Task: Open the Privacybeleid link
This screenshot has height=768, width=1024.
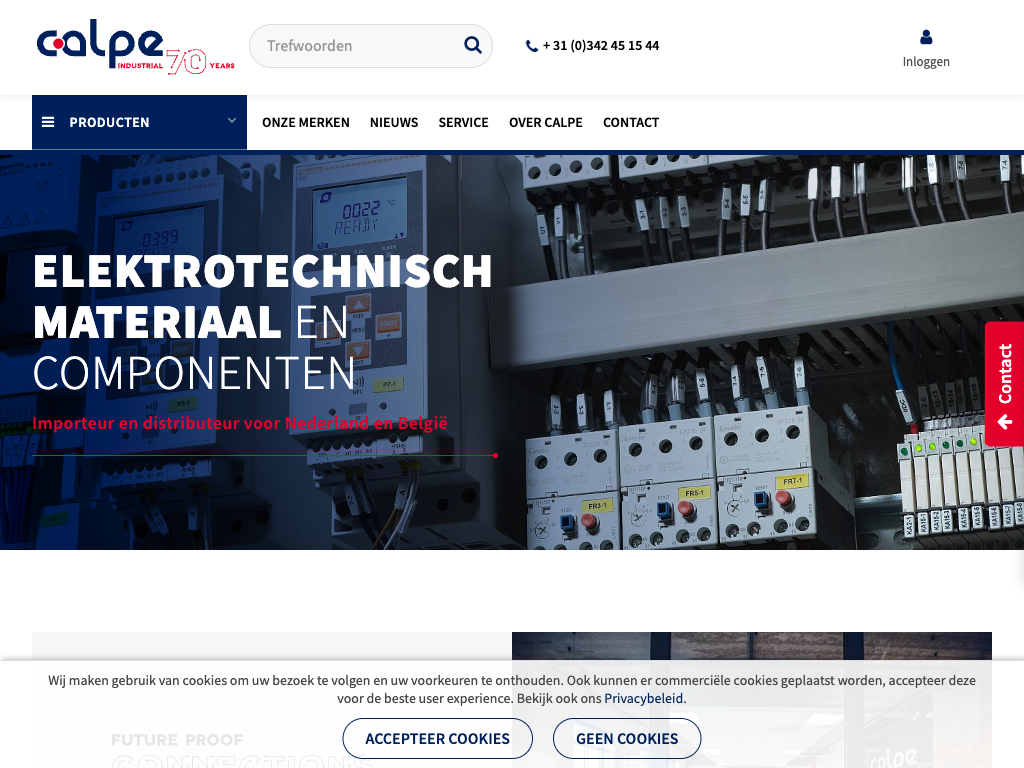Action: pyautogui.click(x=644, y=699)
